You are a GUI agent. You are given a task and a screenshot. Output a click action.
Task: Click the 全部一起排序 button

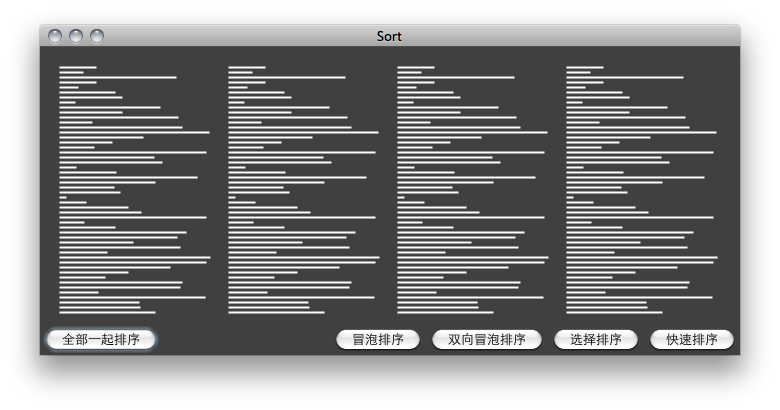[101, 339]
